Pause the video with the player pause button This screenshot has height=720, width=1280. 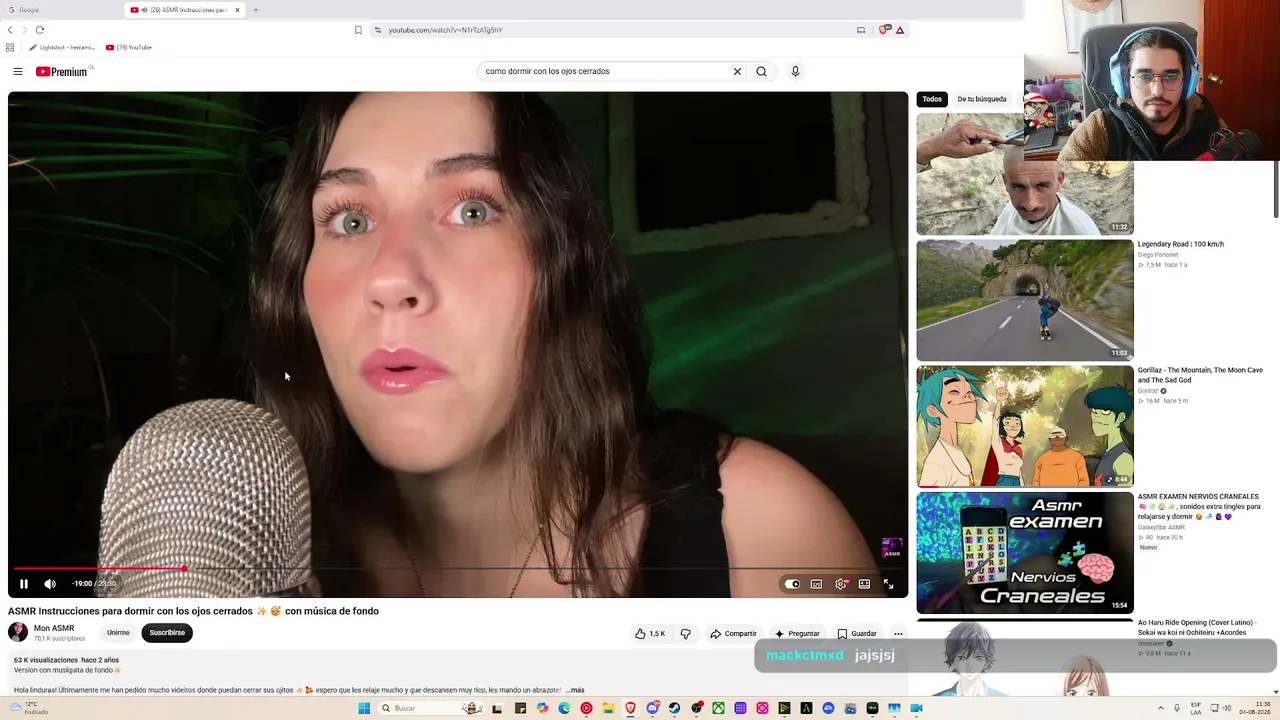click(x=24, y=584)
